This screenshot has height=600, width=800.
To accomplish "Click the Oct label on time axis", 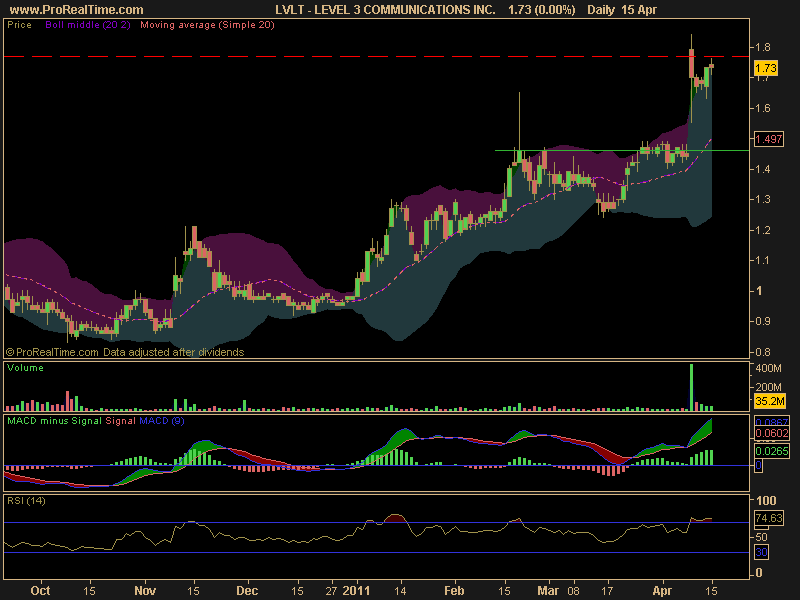I will coord(40,591).
